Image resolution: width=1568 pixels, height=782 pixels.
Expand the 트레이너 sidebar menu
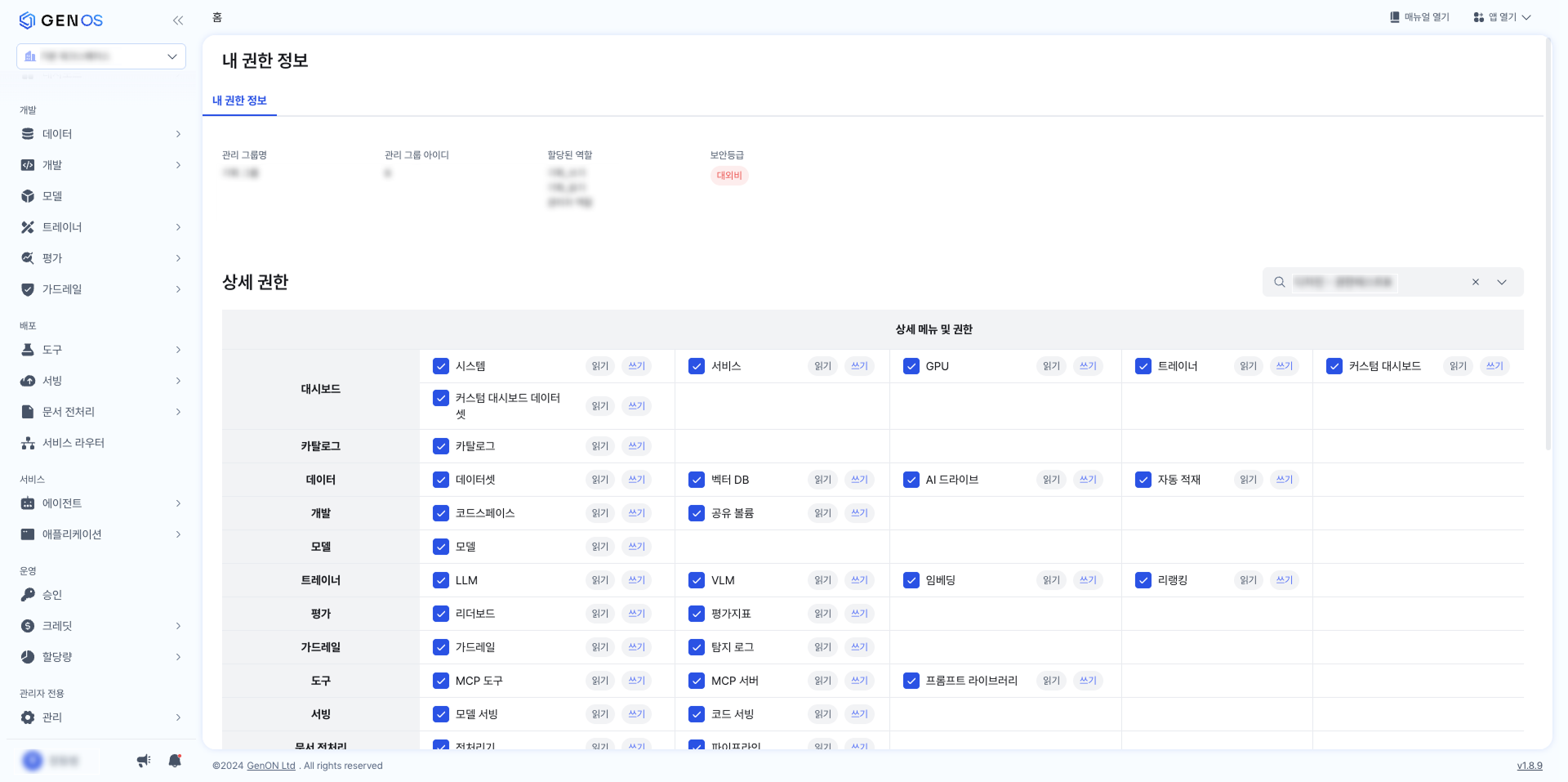coord(101,227)
